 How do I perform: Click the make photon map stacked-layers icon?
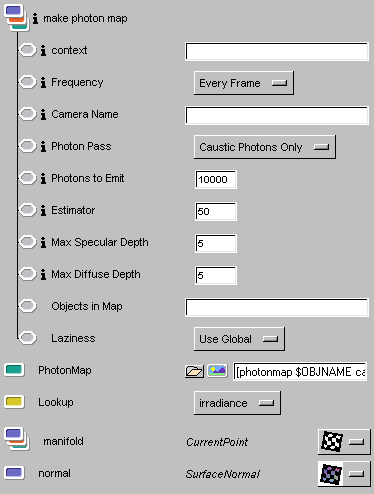(17, 18)
